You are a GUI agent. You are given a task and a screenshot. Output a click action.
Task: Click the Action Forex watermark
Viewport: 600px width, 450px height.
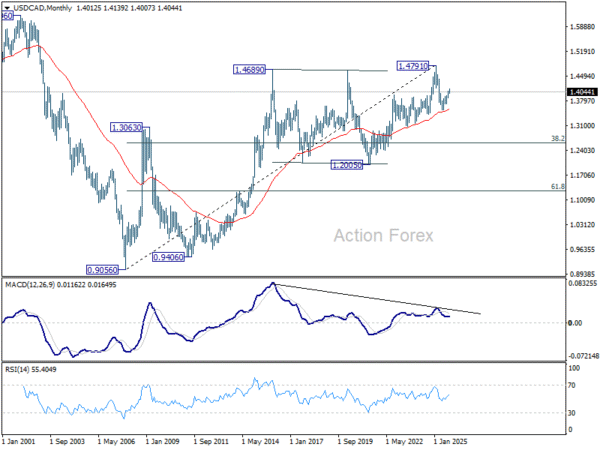tap(383, 236)
